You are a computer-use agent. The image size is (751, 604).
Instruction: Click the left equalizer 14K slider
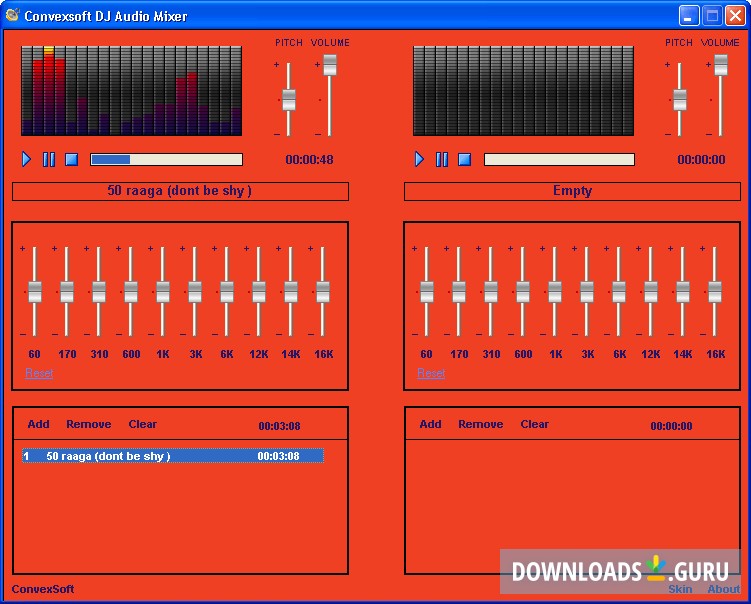(x=291, y=292)
